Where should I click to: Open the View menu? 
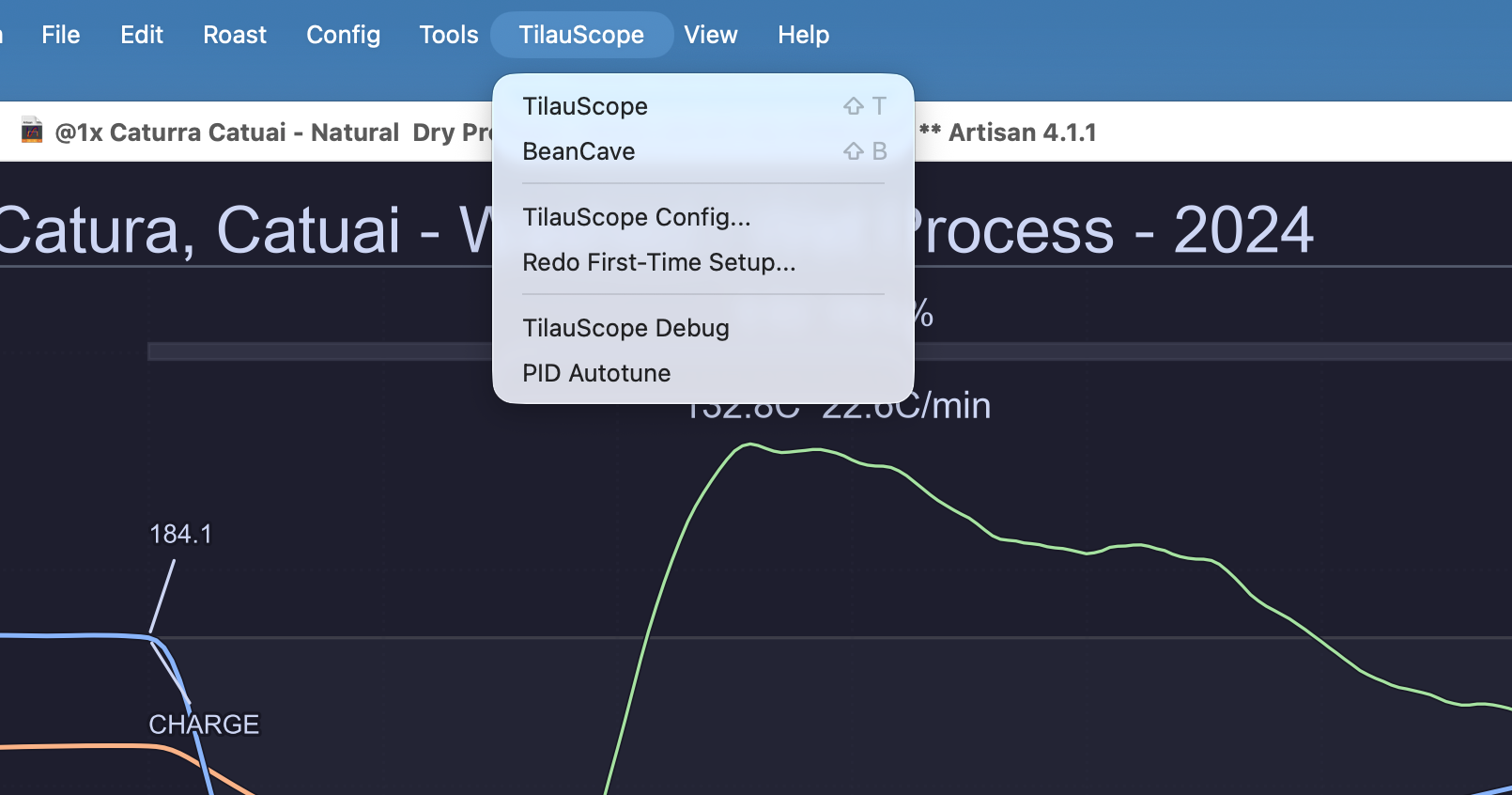[711, 35]
